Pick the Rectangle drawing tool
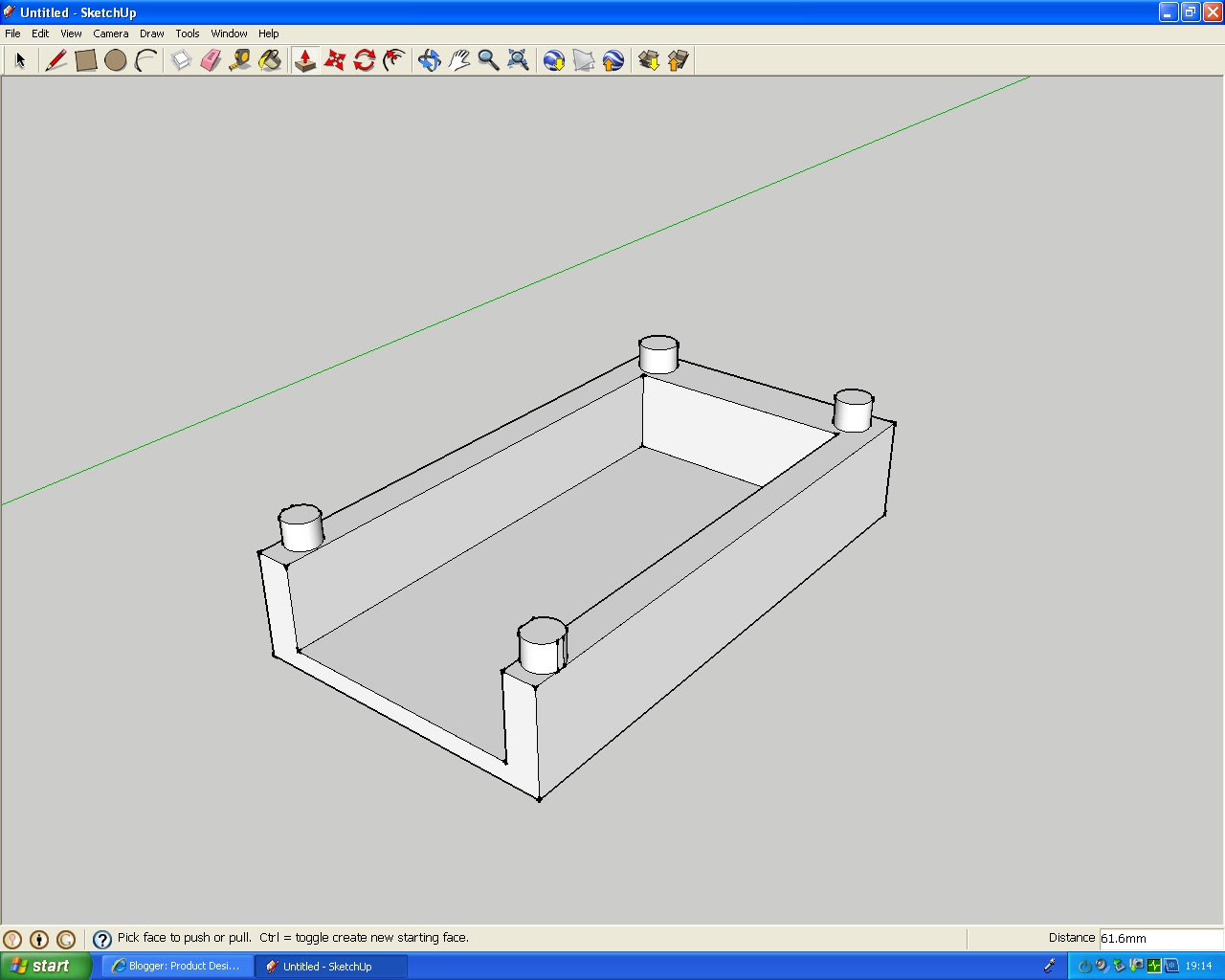Screen dimensions: 1225x980 86,60
